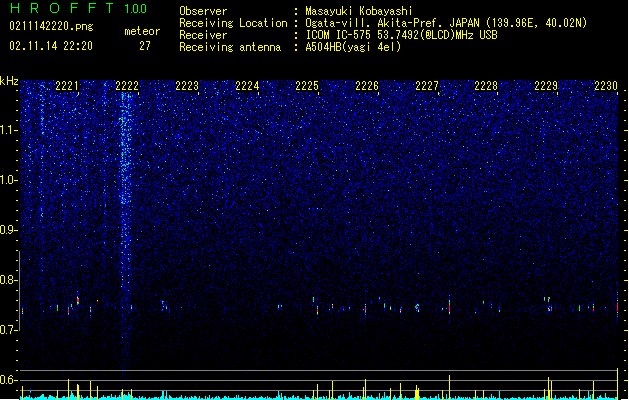Click the Receiving antenna field label

230,47
